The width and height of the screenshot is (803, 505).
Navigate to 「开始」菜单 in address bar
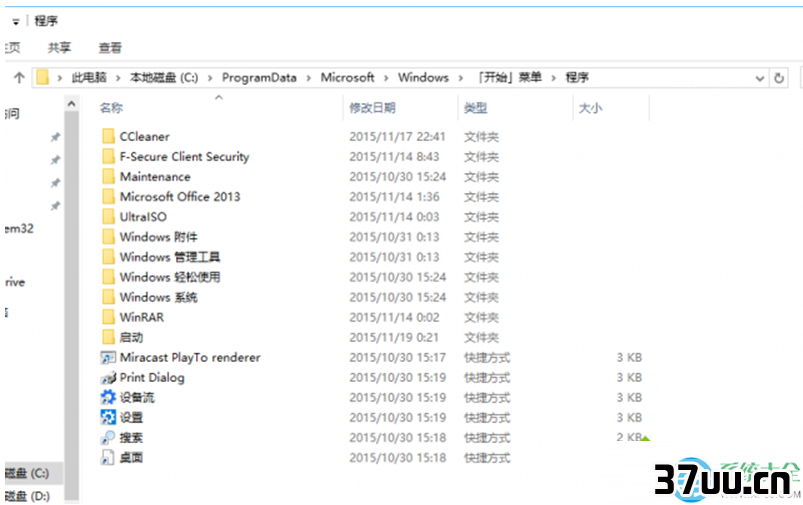(x=508, y=77)
